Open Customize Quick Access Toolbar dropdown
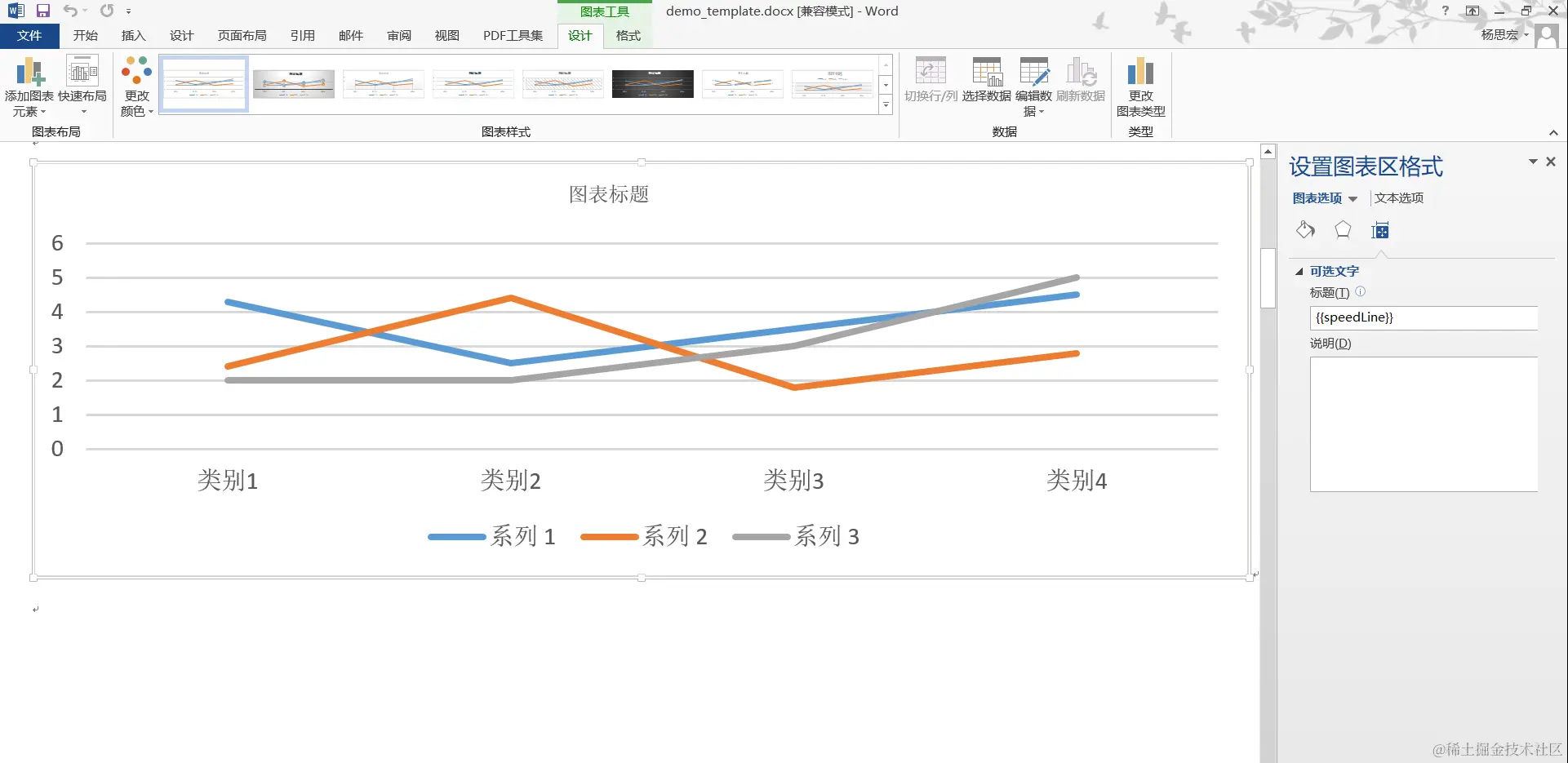The height and width of the screenshot is (763, 1568). click(128, 11)
